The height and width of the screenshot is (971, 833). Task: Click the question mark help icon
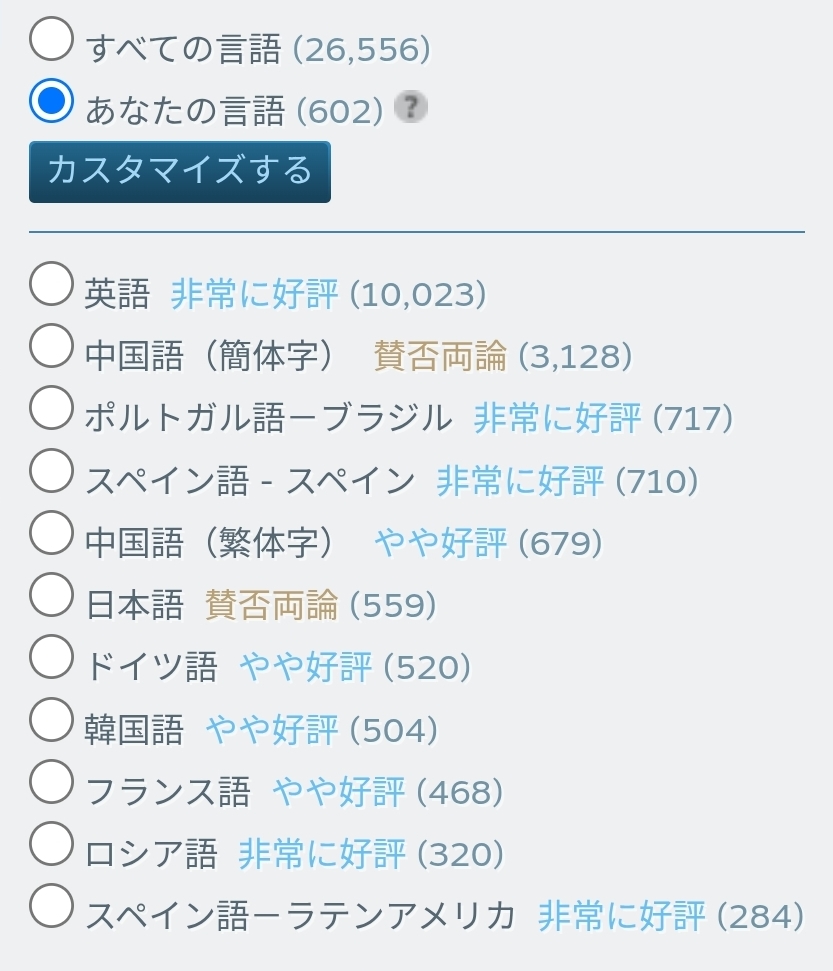(x=410, y=107)
